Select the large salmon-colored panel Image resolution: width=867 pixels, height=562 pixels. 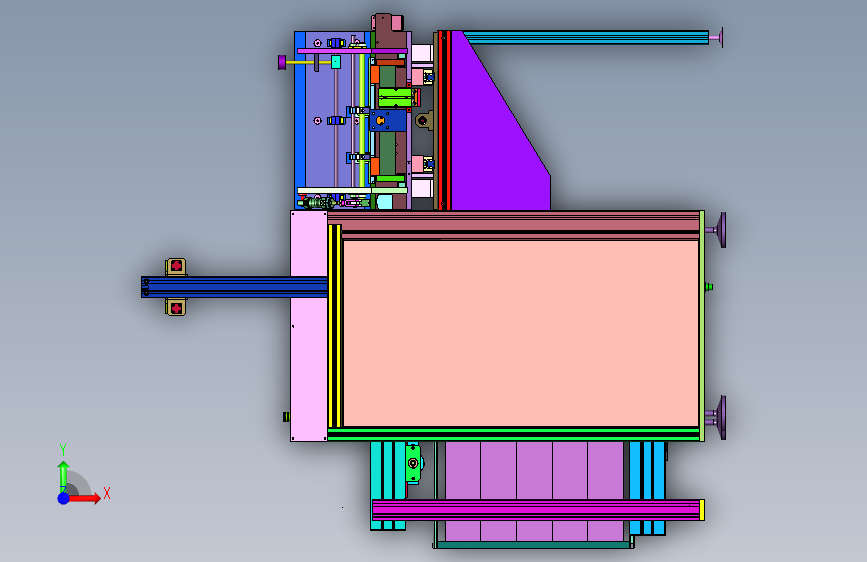click(x=520, y=333)
